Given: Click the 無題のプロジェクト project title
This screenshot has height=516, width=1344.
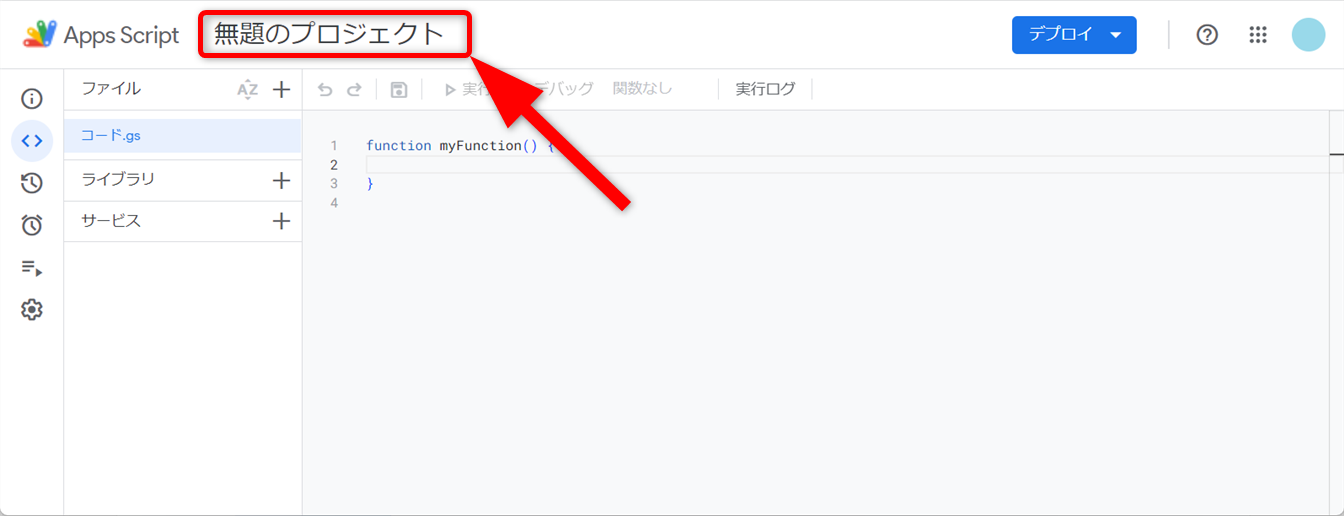Looking at the screenshot, I should click(x=329, y=34).
